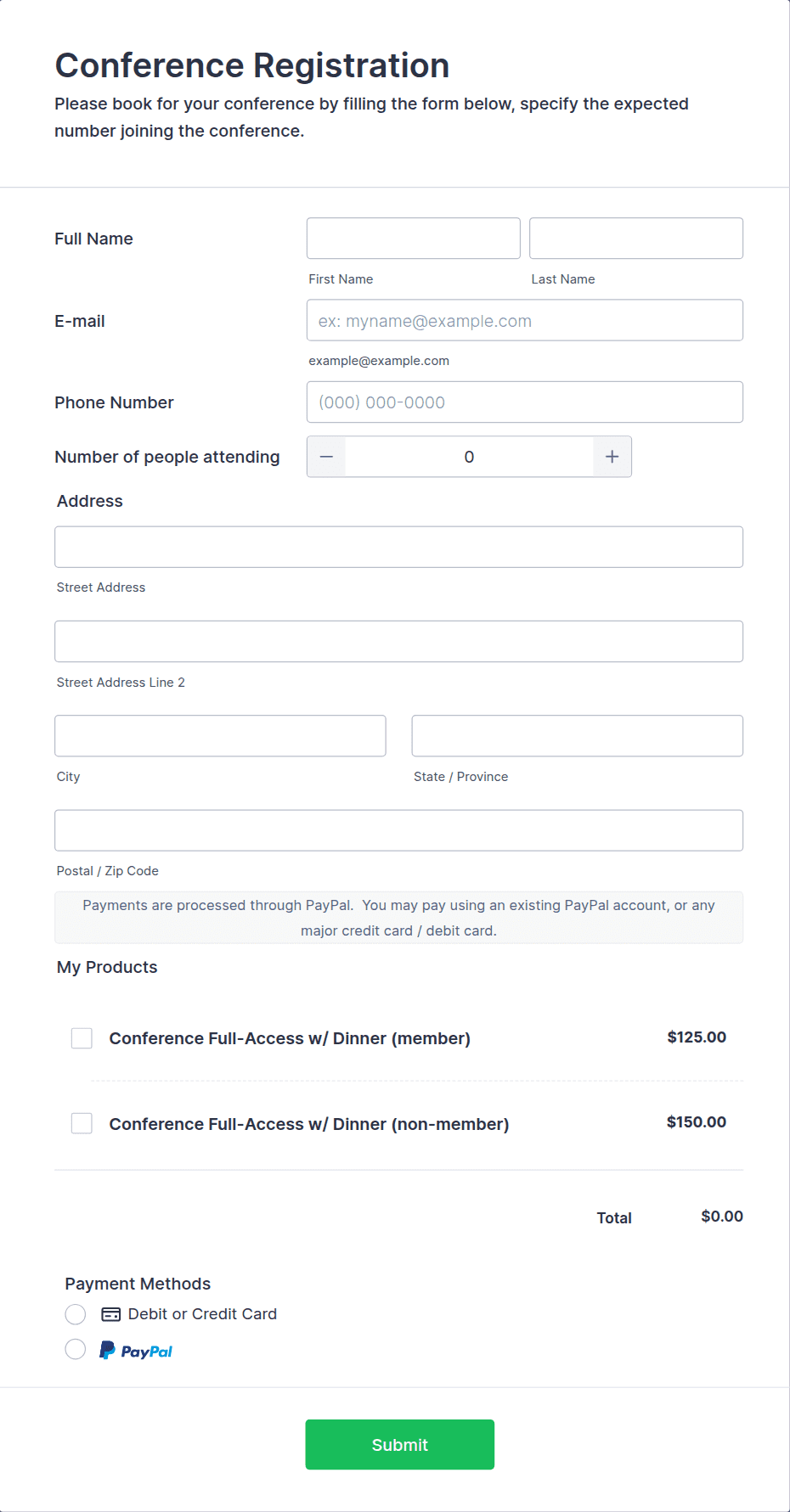Focus the First Name input field
This screenshot has width=790, height=1512.
(x=413, y=238)
